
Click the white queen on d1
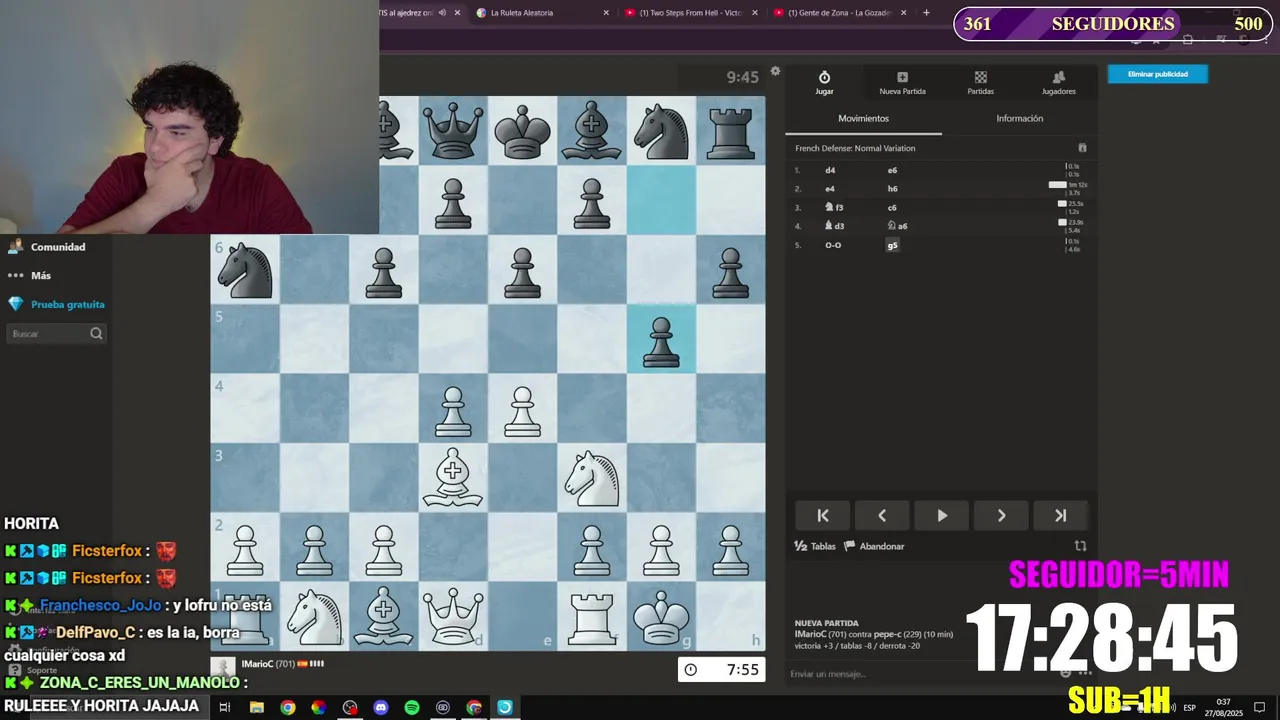[x=453, y=616]
